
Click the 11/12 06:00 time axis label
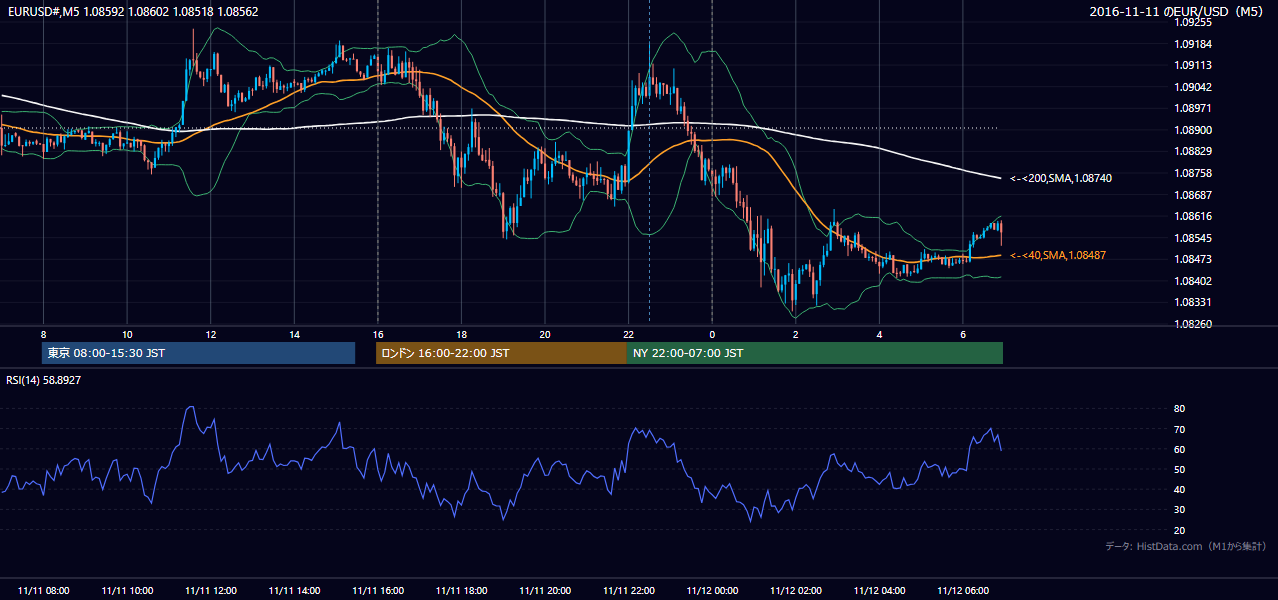point(963,591)
